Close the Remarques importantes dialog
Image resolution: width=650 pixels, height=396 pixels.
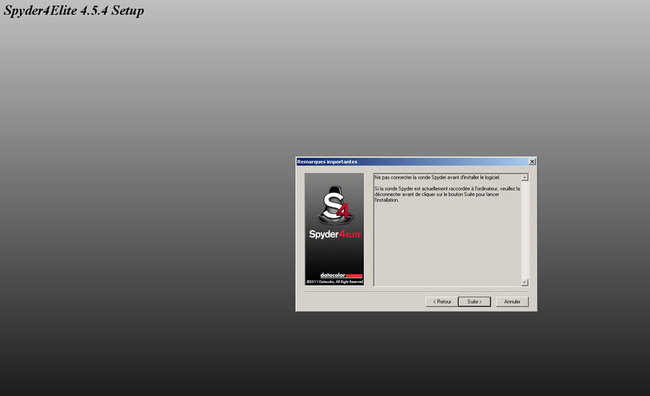[x=532, y=162]
